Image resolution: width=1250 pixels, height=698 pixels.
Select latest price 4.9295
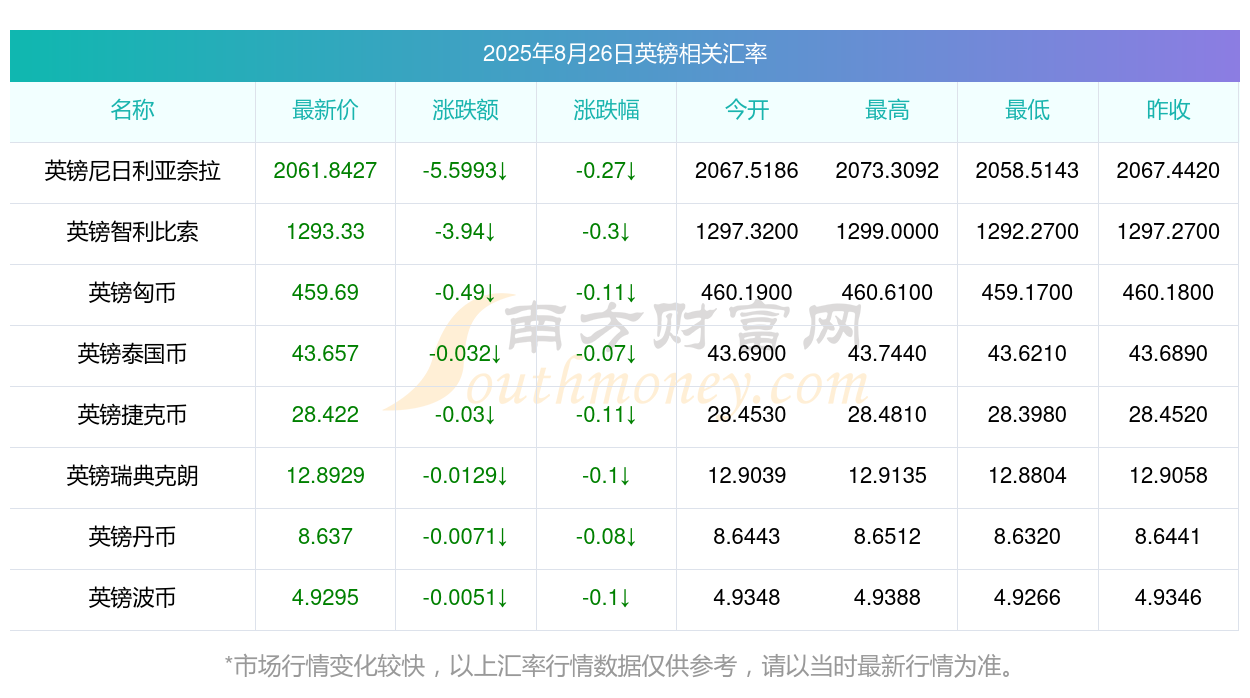point(325,598)
